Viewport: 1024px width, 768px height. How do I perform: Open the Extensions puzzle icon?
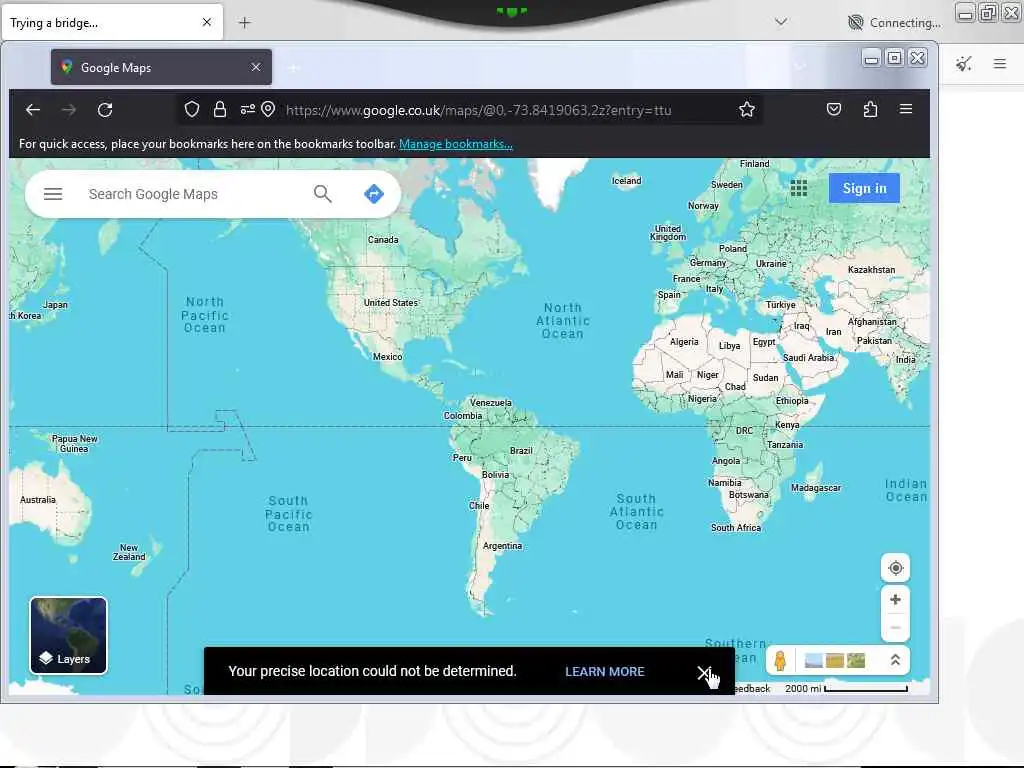[x=870, y=109]
